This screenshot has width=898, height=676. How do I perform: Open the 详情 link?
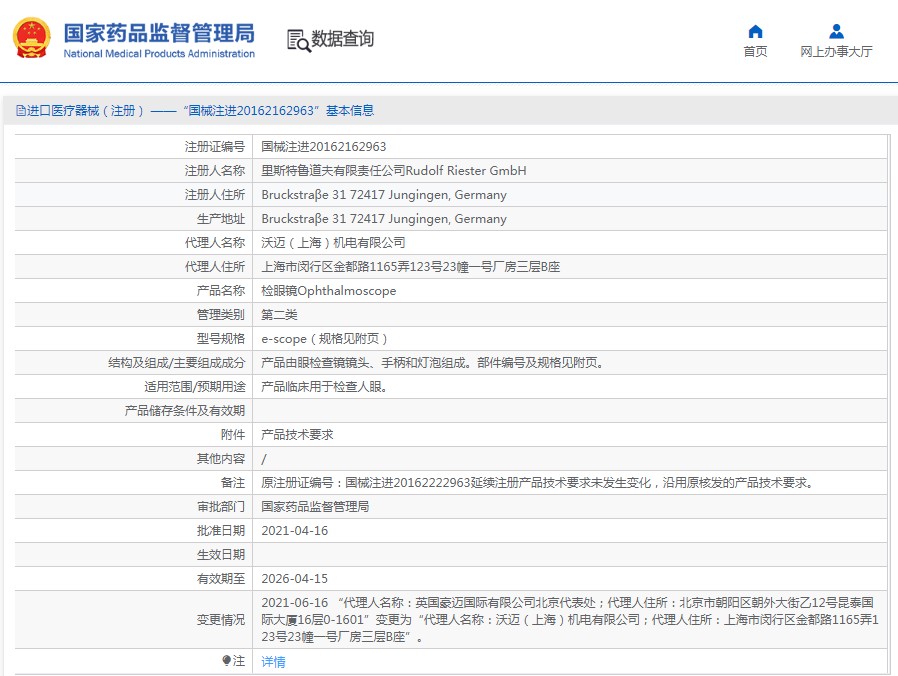coord(273,662)
